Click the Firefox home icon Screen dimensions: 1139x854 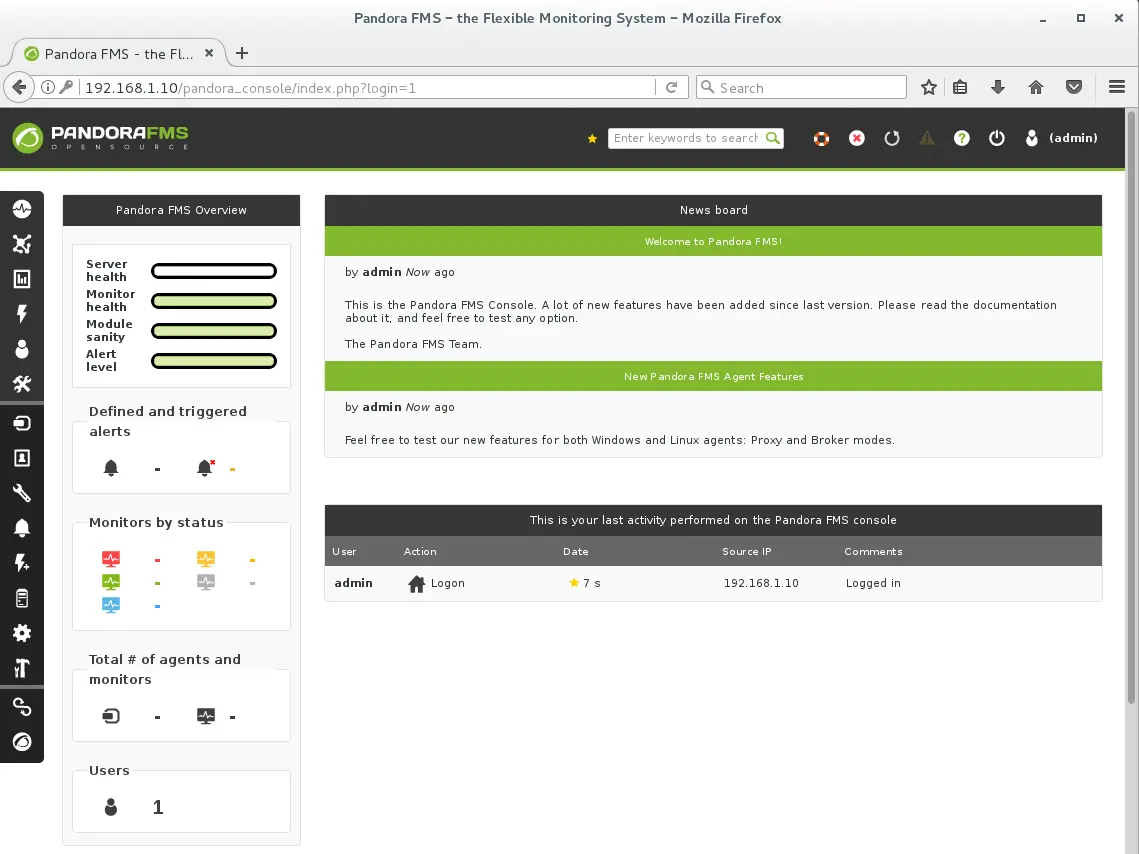click(x=1036, y=87)
